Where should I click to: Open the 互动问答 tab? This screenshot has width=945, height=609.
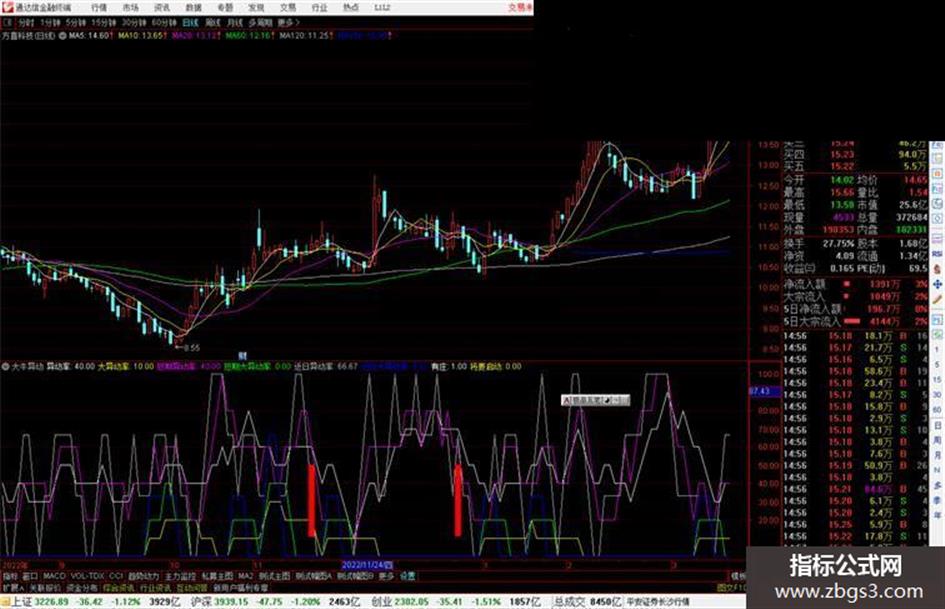click(192, 587)
